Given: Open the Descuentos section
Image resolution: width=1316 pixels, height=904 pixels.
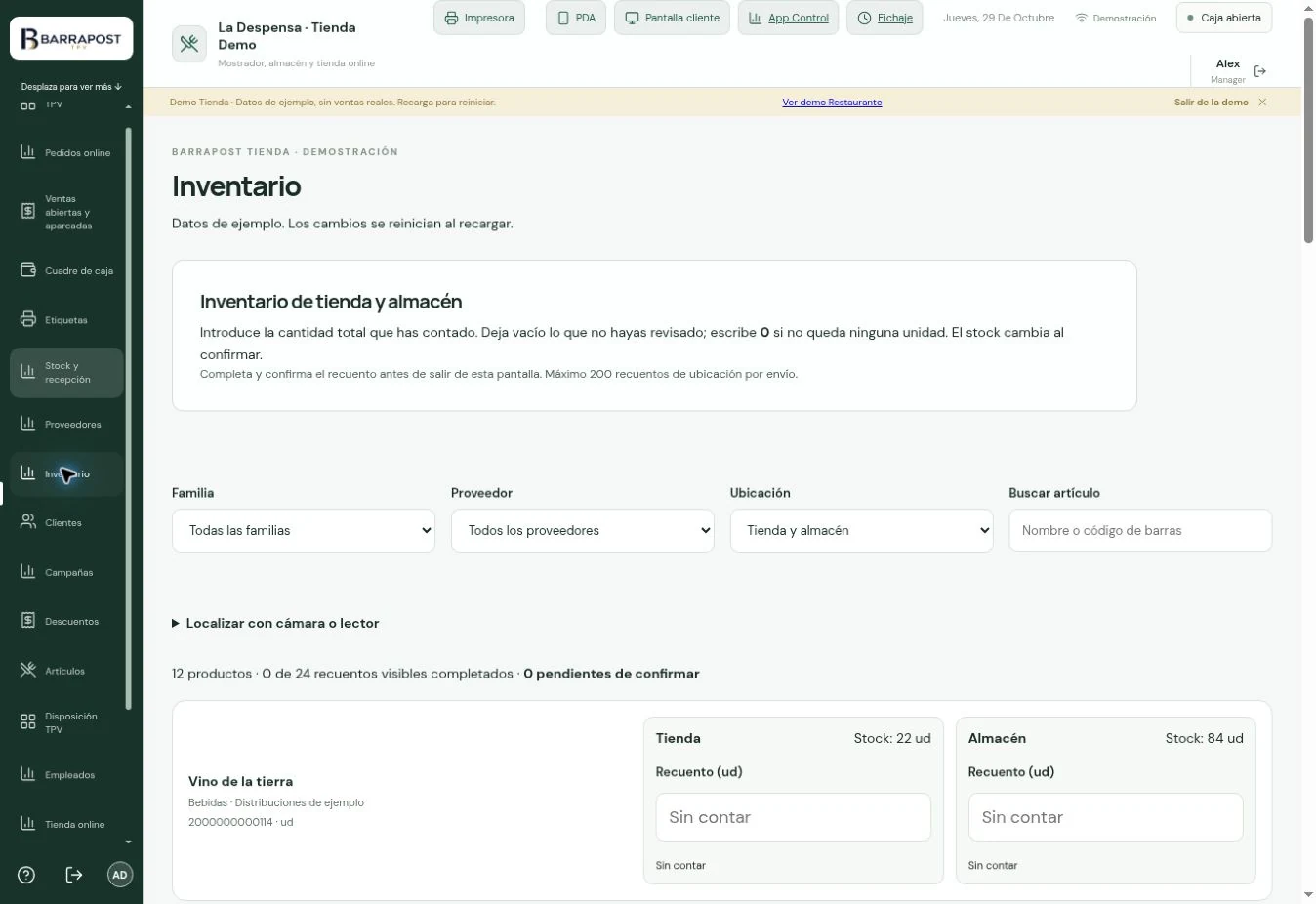Looking at the screenshot, I should click(66, 621).
